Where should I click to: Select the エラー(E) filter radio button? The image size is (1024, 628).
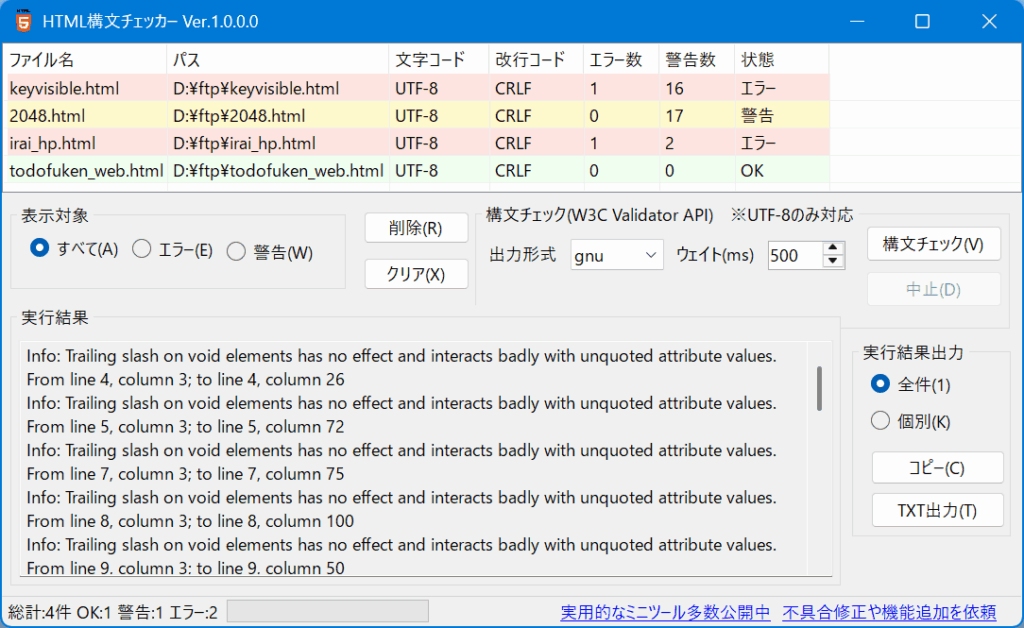pyautogui.click(x=142, y=250)
